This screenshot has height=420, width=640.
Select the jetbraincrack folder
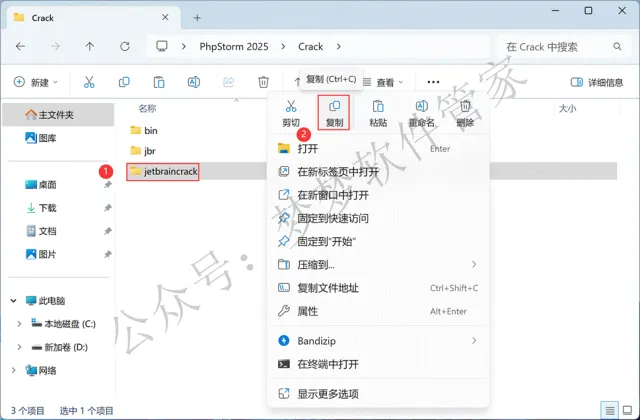[x=163, y=171]
